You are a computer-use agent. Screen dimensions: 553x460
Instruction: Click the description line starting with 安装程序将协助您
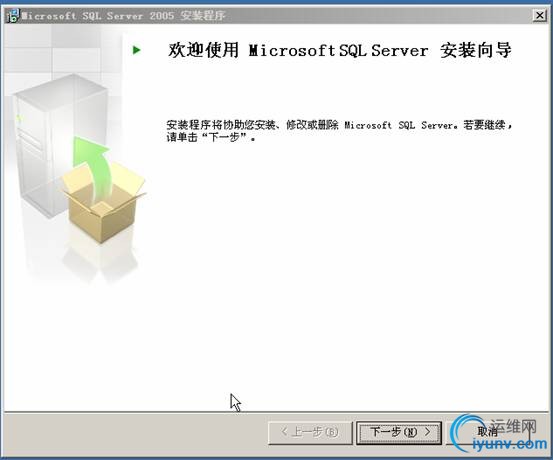(x=339, y=125)
